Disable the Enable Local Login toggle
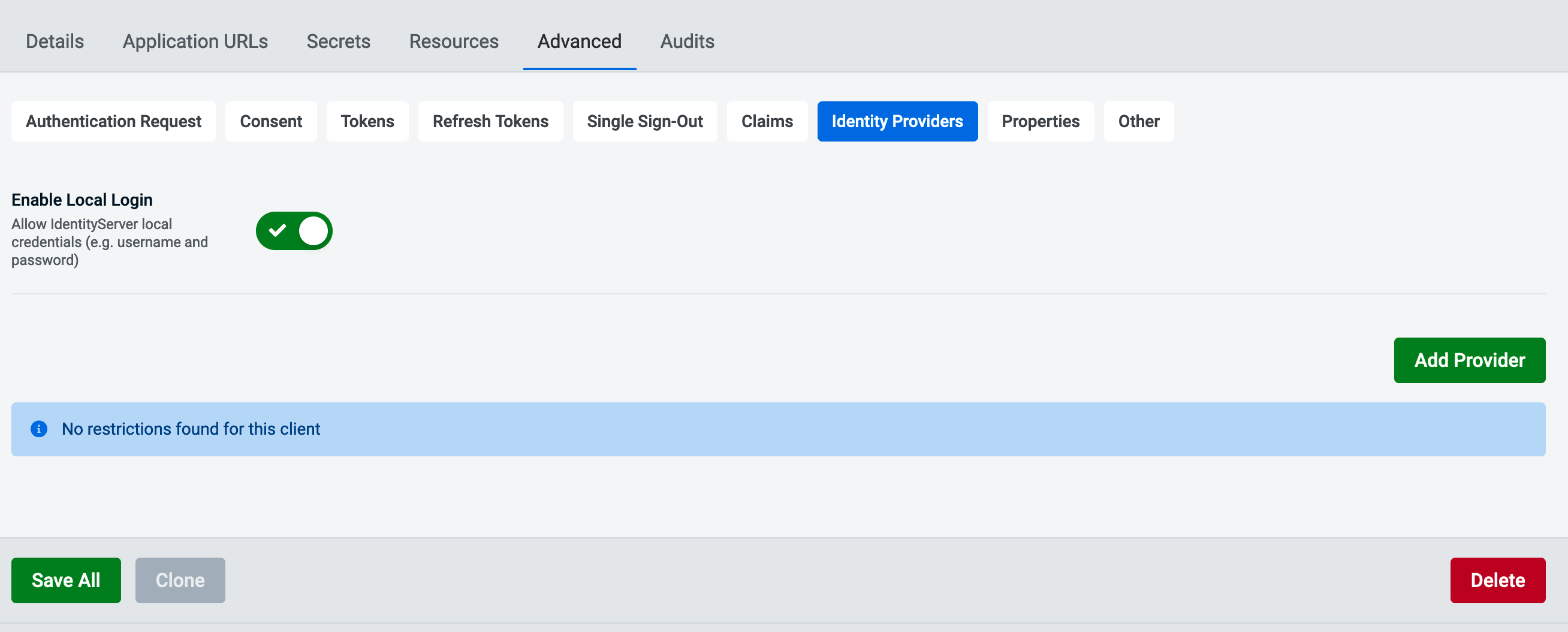 [294, 231]
